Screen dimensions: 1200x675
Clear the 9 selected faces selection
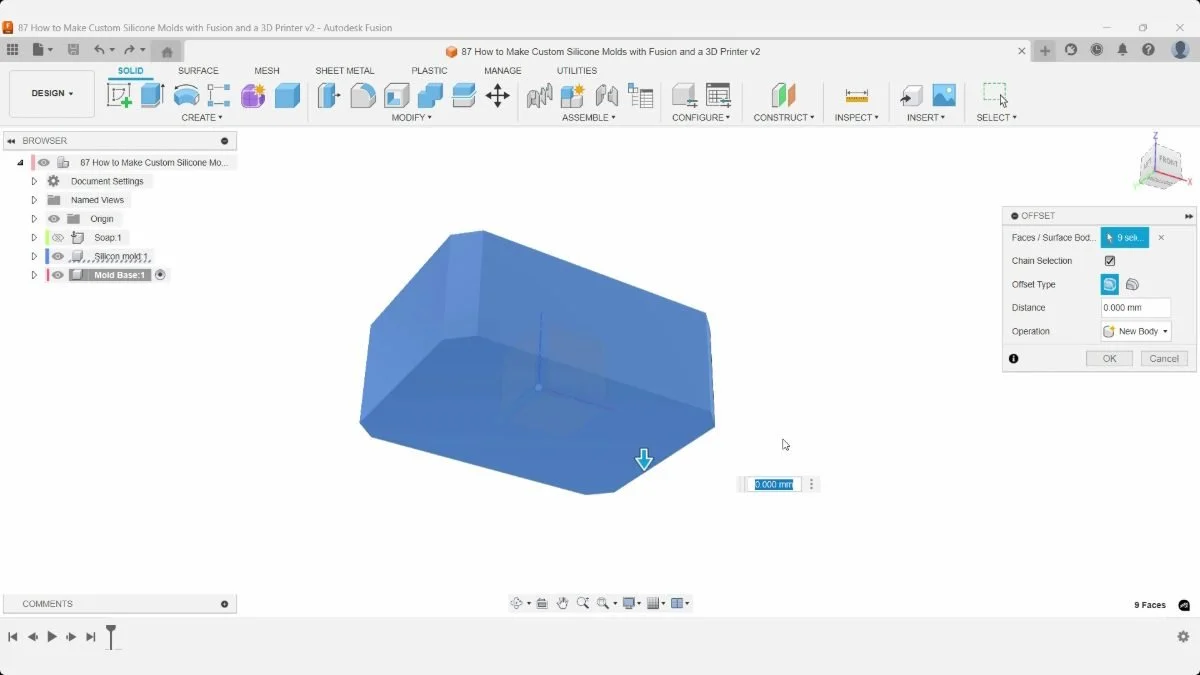(x=1161, y=238)
